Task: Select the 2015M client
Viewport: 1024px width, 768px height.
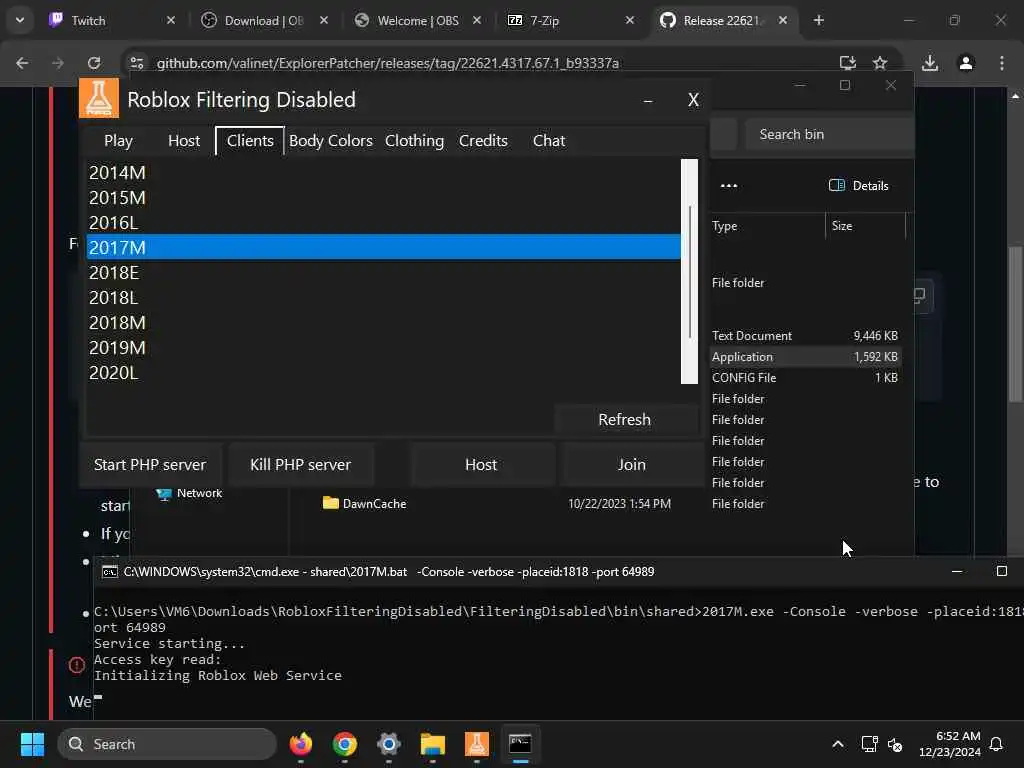Action: coord(383,197)
